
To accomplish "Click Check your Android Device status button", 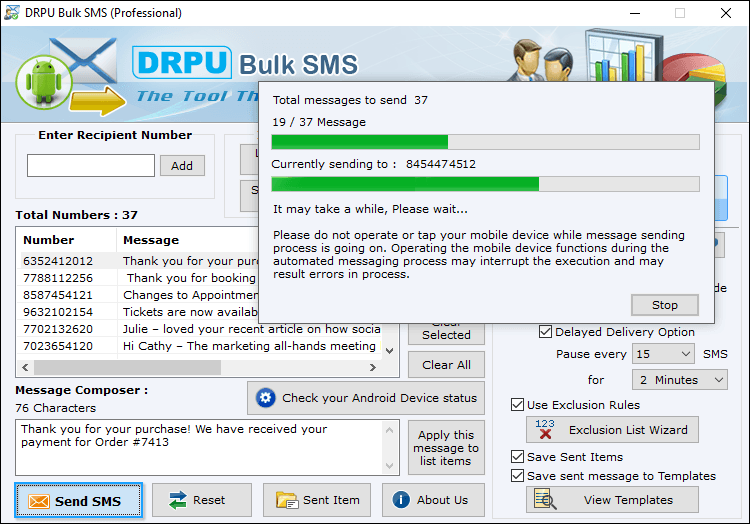I will coord(366,398).
